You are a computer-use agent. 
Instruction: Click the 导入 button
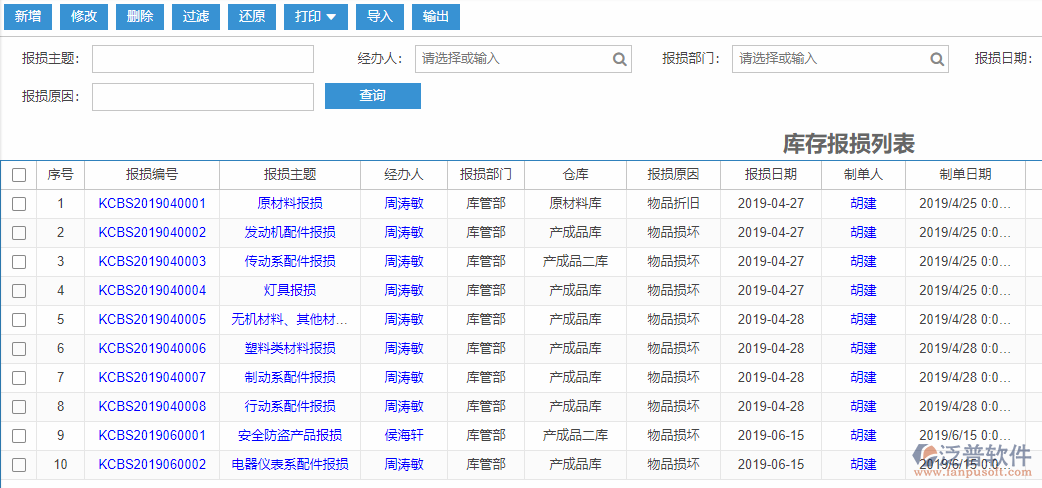[379, 17]
